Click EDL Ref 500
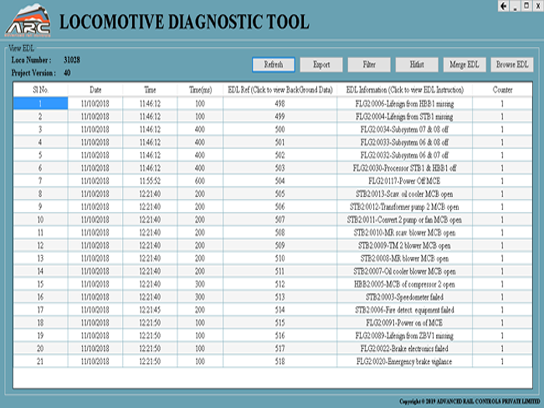The width and height of the screenshot is (544, 408). 280,129
